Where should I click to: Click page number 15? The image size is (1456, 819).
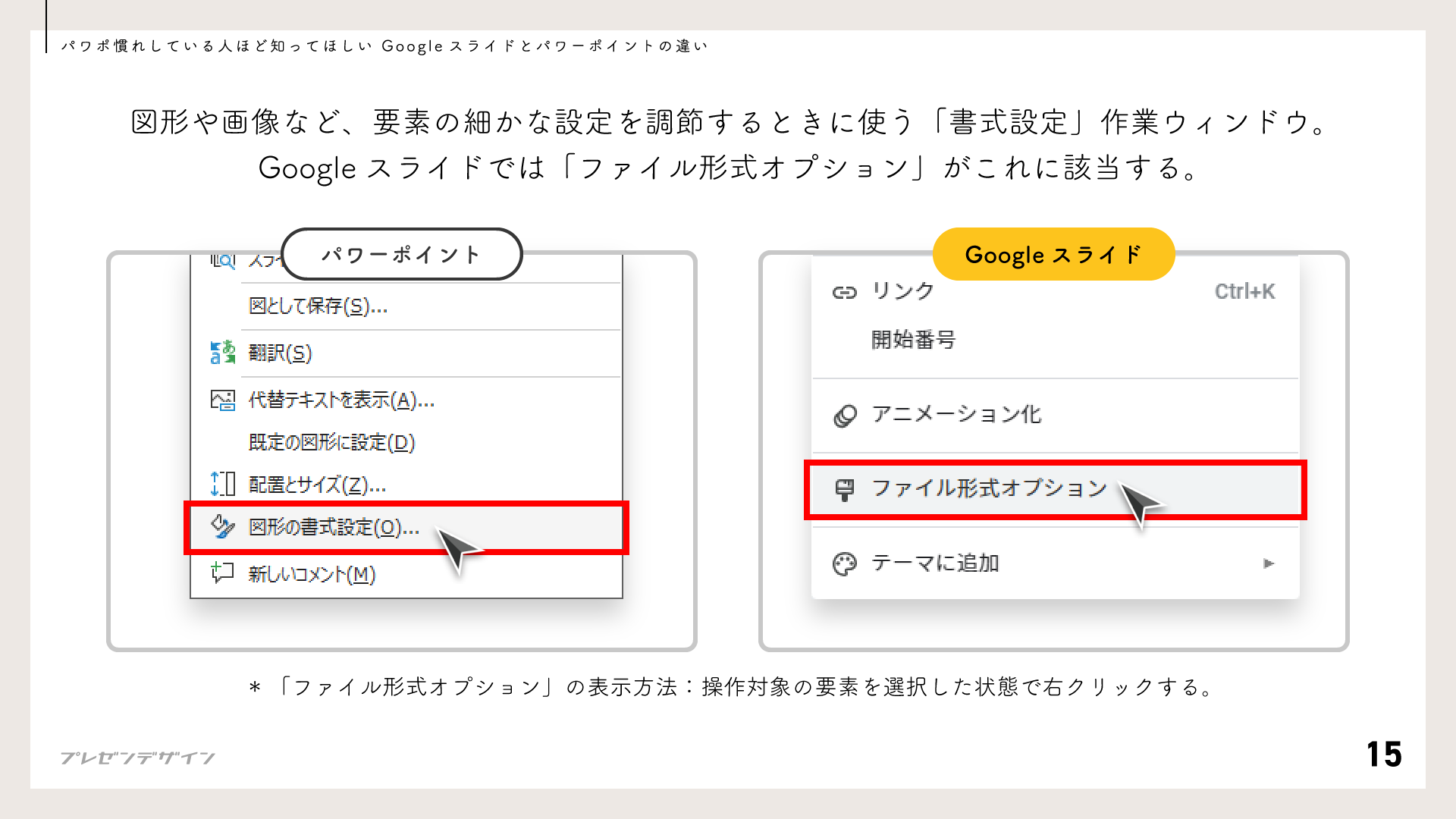coord(1384,755)
